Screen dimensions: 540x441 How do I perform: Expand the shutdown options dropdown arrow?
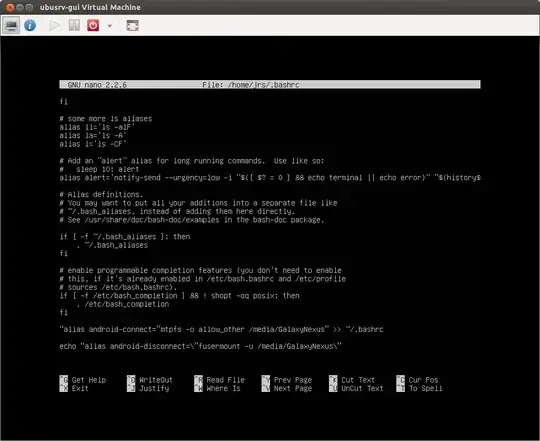pos(110,25)
